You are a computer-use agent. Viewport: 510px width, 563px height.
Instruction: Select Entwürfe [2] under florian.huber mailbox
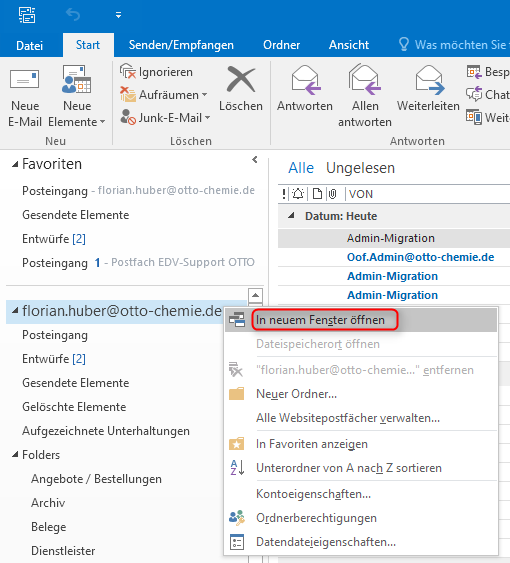pyautogui.click(x=54, y=359)
